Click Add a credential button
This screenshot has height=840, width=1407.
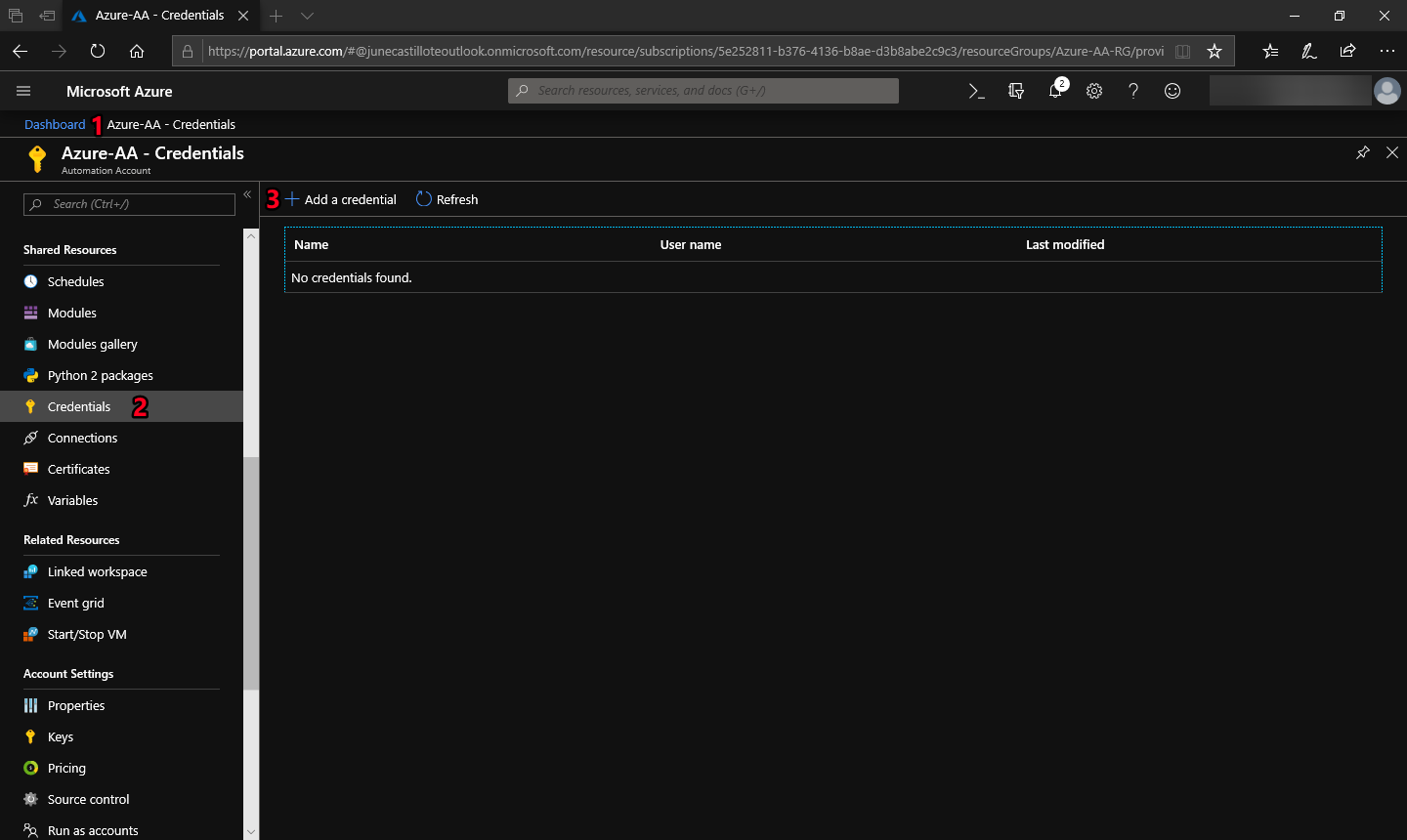pos(341,199)
